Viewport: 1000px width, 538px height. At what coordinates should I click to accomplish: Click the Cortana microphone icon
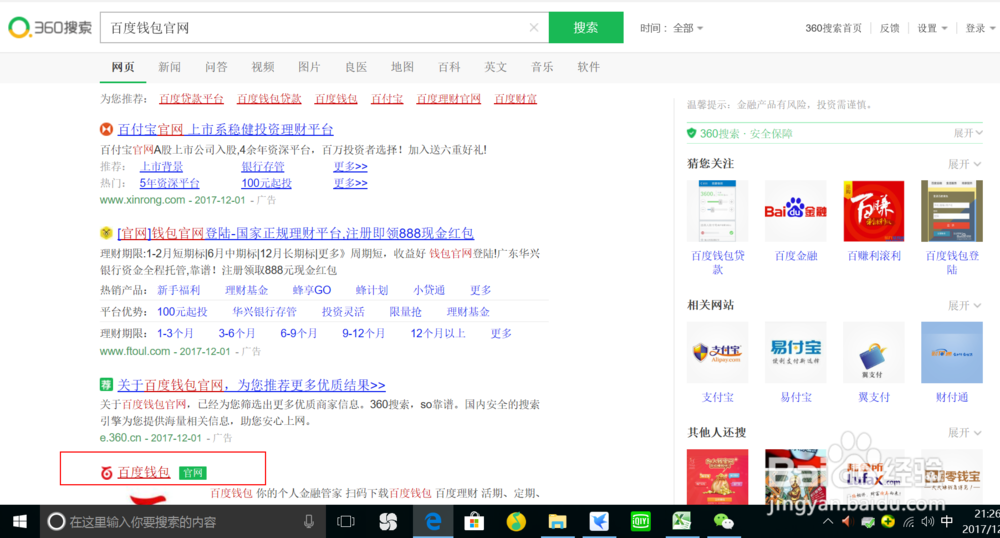pos(309,521)
